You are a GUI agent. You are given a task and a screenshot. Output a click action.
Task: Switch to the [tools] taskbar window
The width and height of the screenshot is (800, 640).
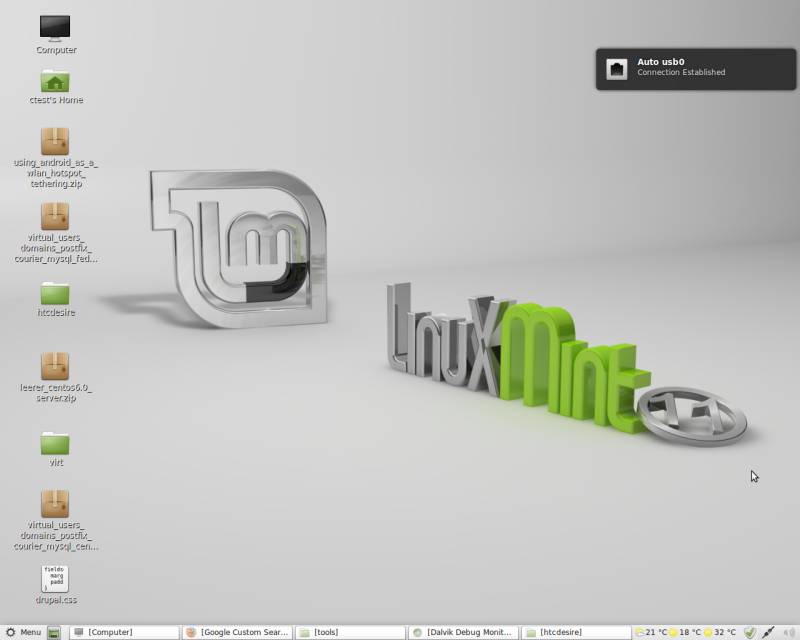(351, 632)
